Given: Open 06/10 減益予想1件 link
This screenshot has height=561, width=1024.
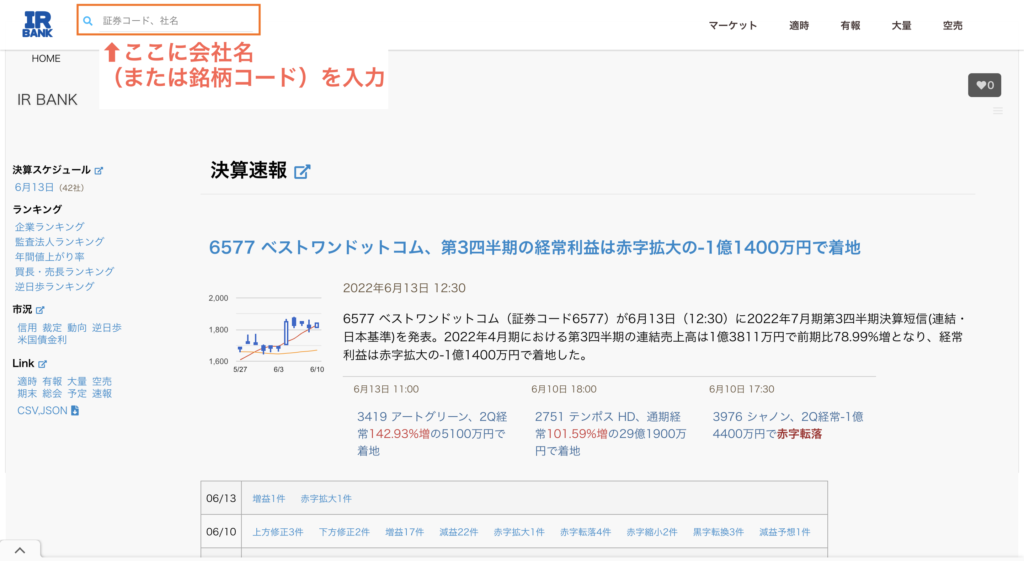Looking at the screenshot, I should 784,532.
